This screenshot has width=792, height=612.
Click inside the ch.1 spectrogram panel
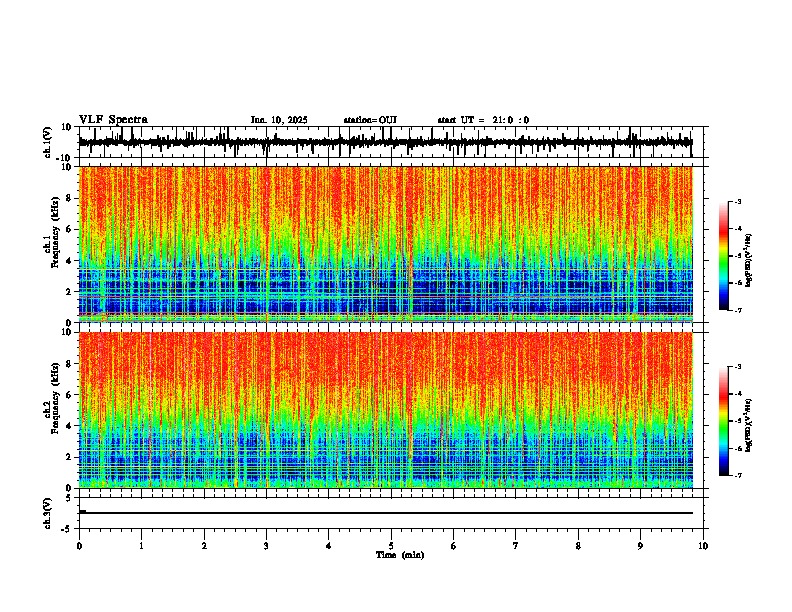(x=386, y=244)
